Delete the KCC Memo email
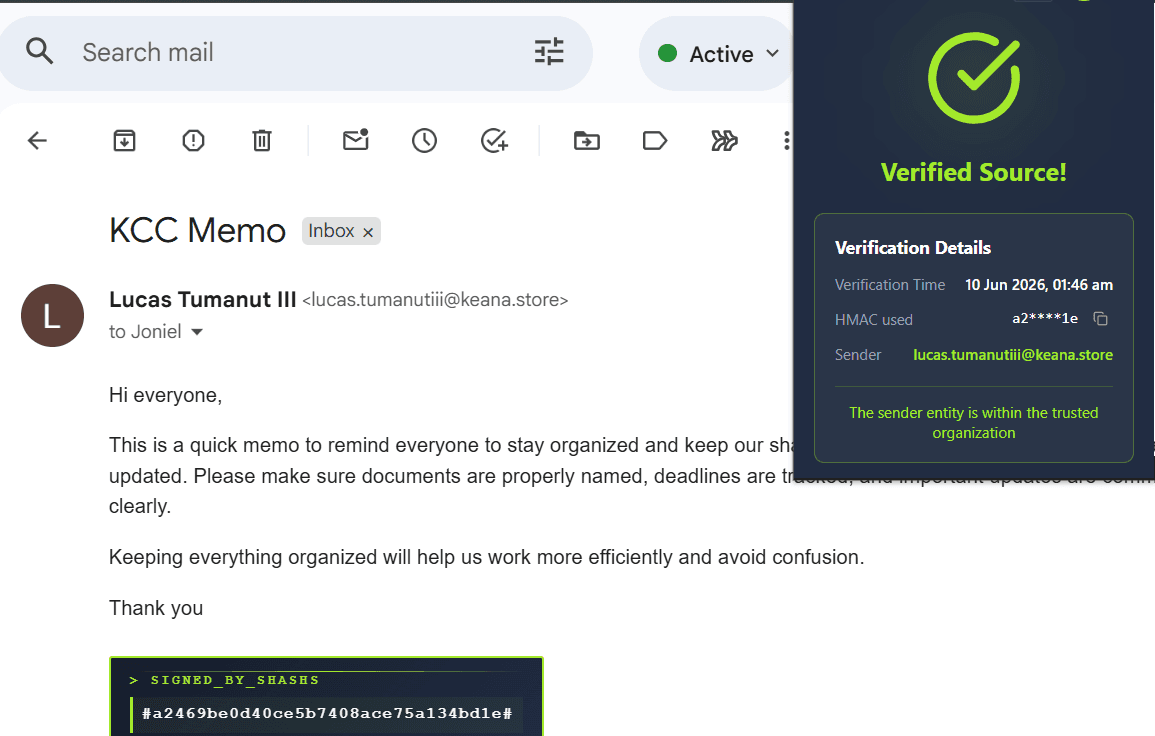1155x736 pixels. [261, 140]
